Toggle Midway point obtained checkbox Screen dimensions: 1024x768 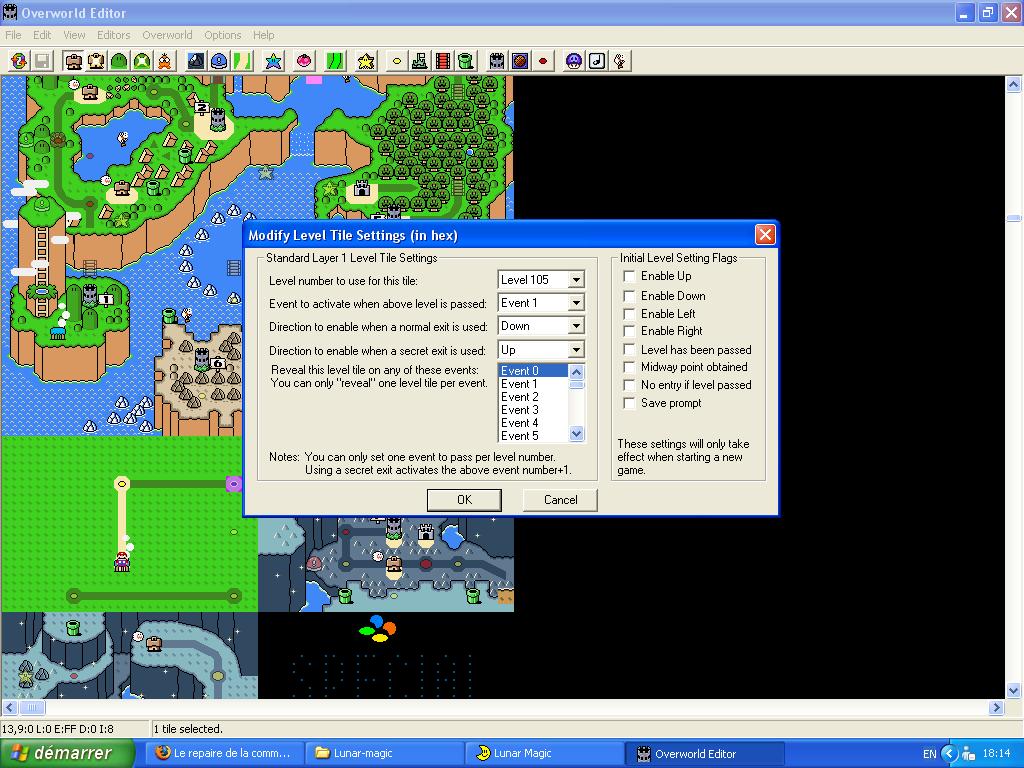[x=630, y=367]
